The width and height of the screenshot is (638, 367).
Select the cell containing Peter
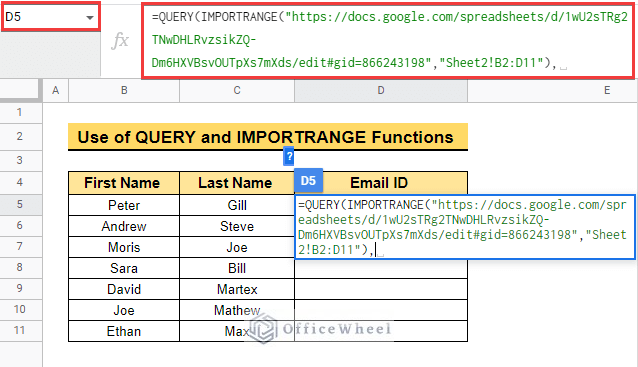click(124, 205)
